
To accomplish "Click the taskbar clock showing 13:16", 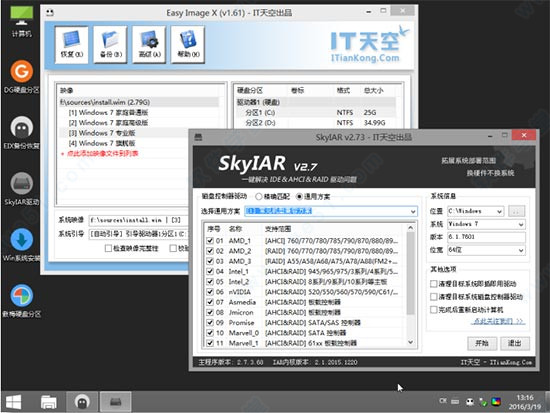I will tap(525, 402).
